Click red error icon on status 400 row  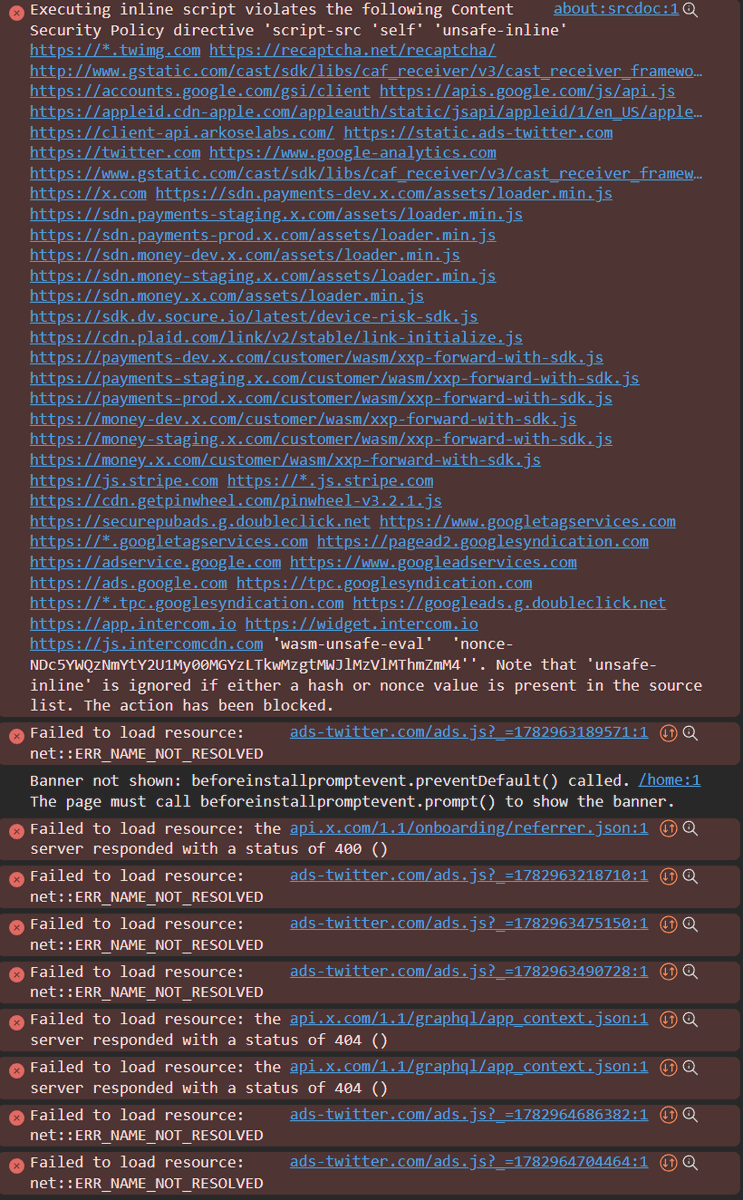point(16,831)
